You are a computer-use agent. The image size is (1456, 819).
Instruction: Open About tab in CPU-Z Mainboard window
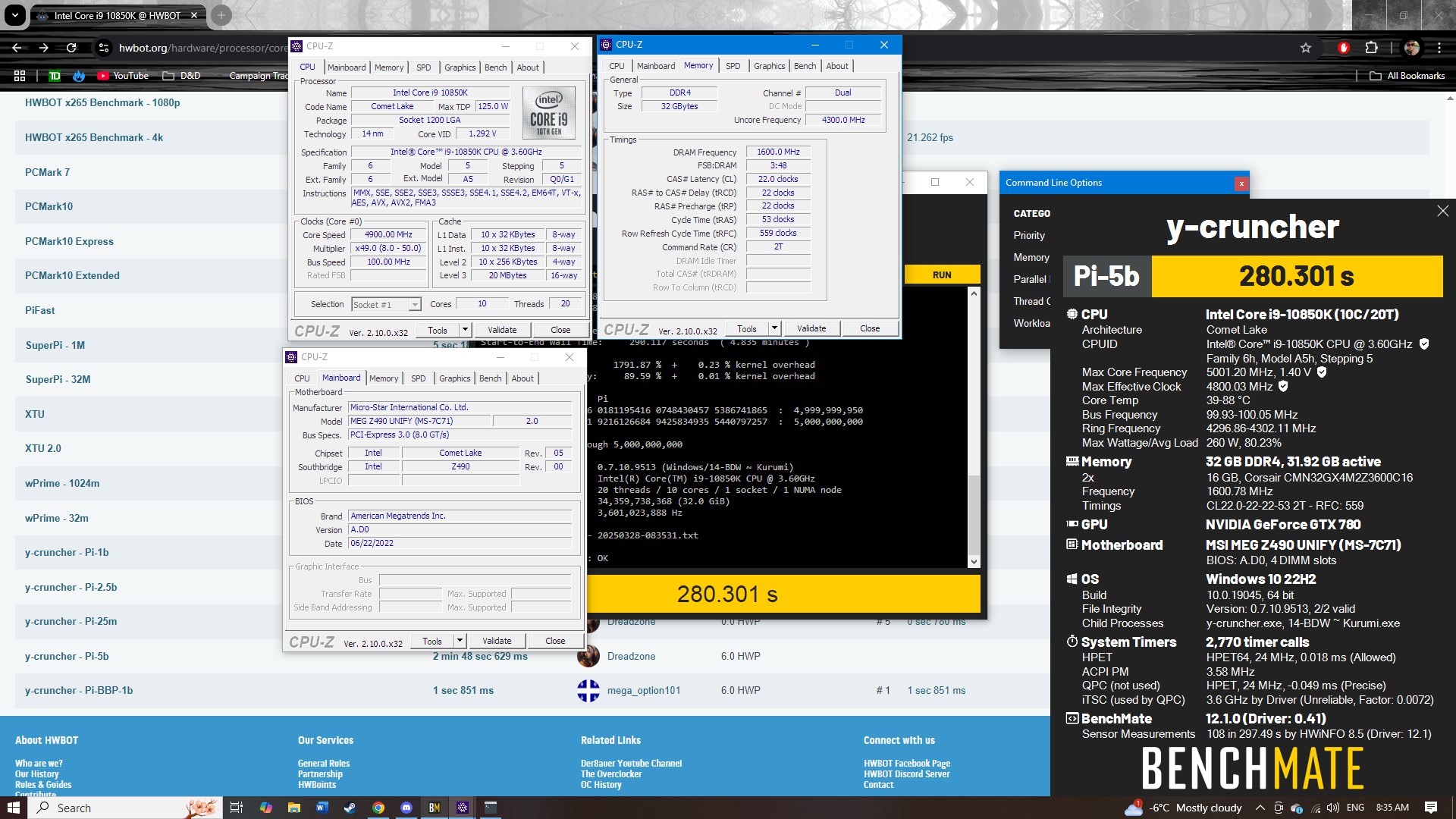pyautogui.click(x=522, y=378)
